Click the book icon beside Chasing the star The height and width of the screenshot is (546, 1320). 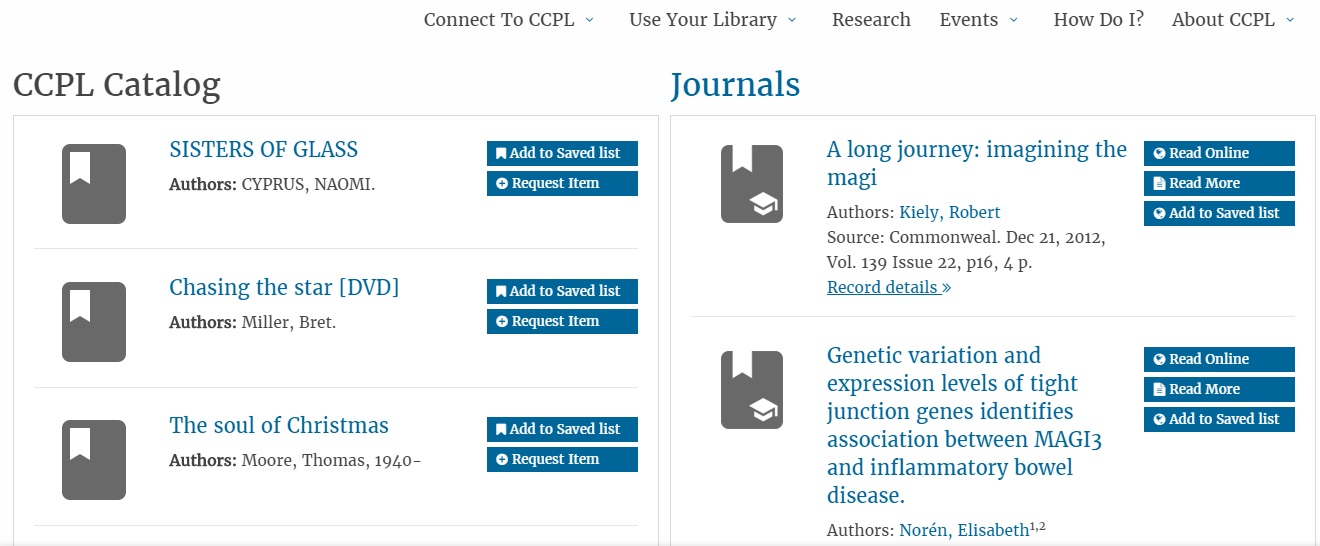tap(94, 321)
